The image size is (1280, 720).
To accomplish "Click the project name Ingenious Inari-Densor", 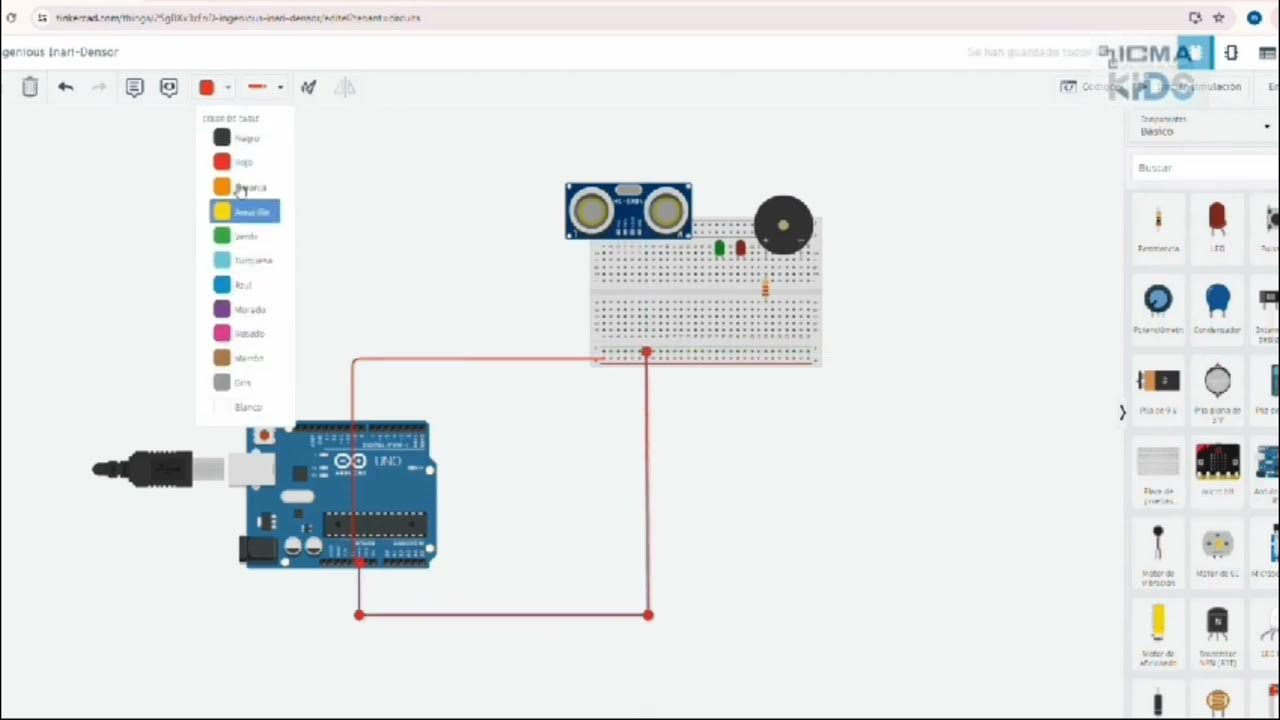I will 60,52.
